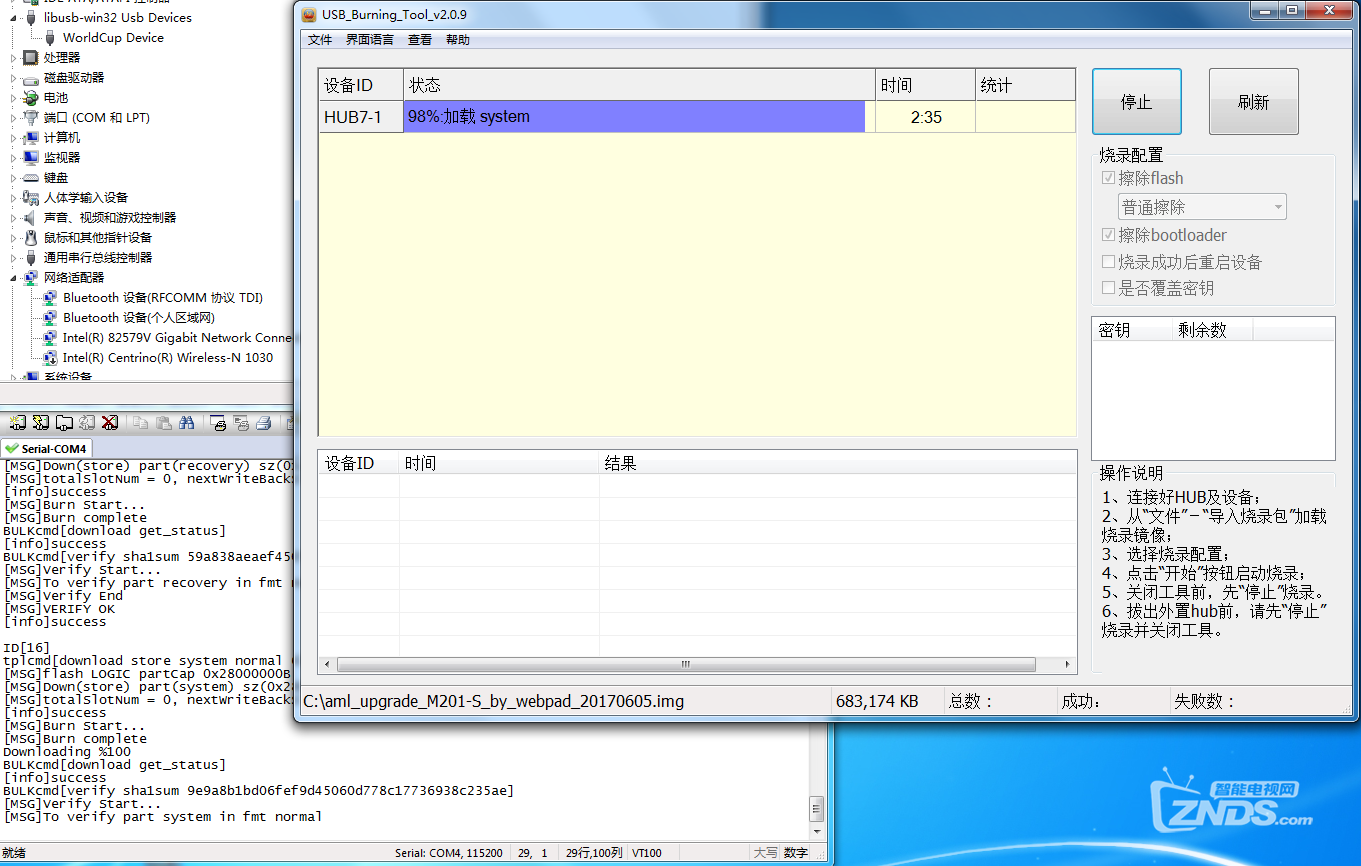Select the WorldCup Device tree item
The image size is (1361, 866).
[113, 37]
